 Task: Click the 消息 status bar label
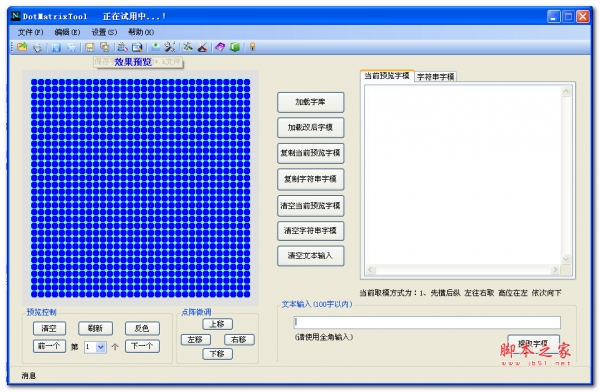[x=28, y=376]
